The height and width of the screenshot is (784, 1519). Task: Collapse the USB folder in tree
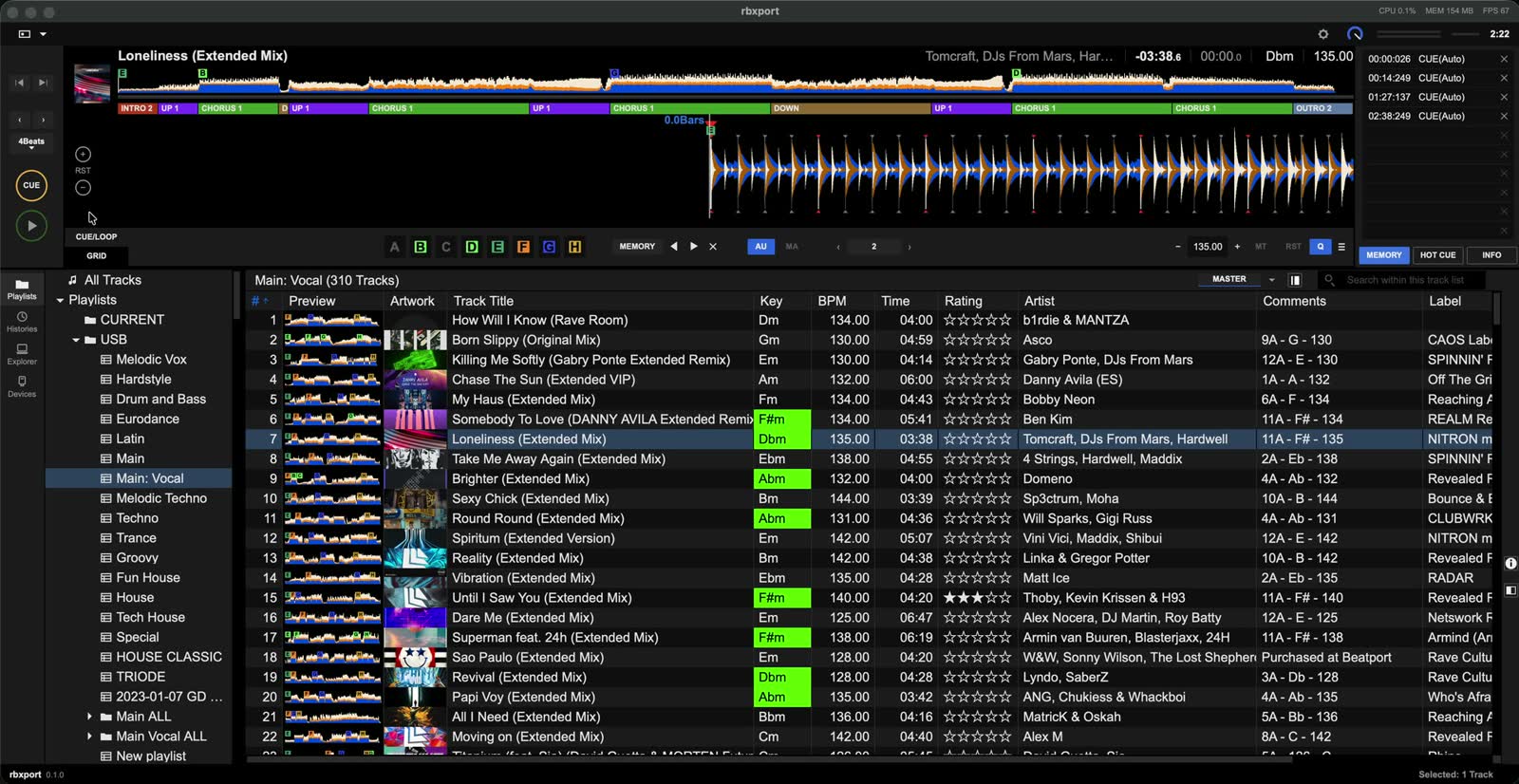click(76, 340)
